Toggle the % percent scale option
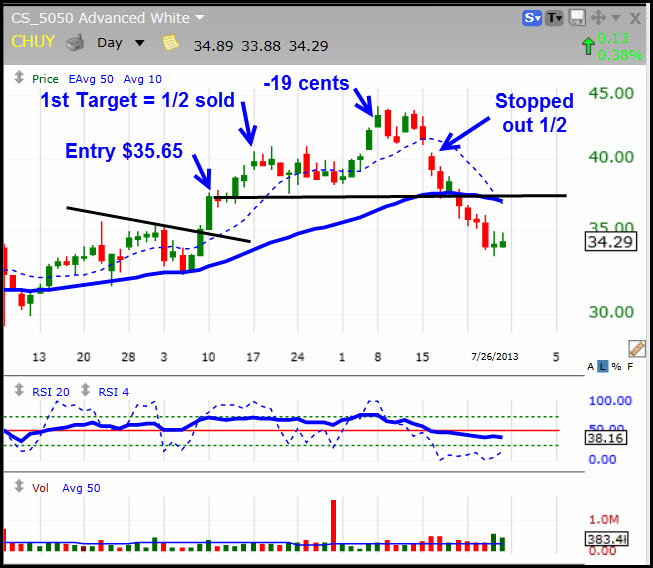The height and width of the screenshot is (568, 653). coord(617,367)
